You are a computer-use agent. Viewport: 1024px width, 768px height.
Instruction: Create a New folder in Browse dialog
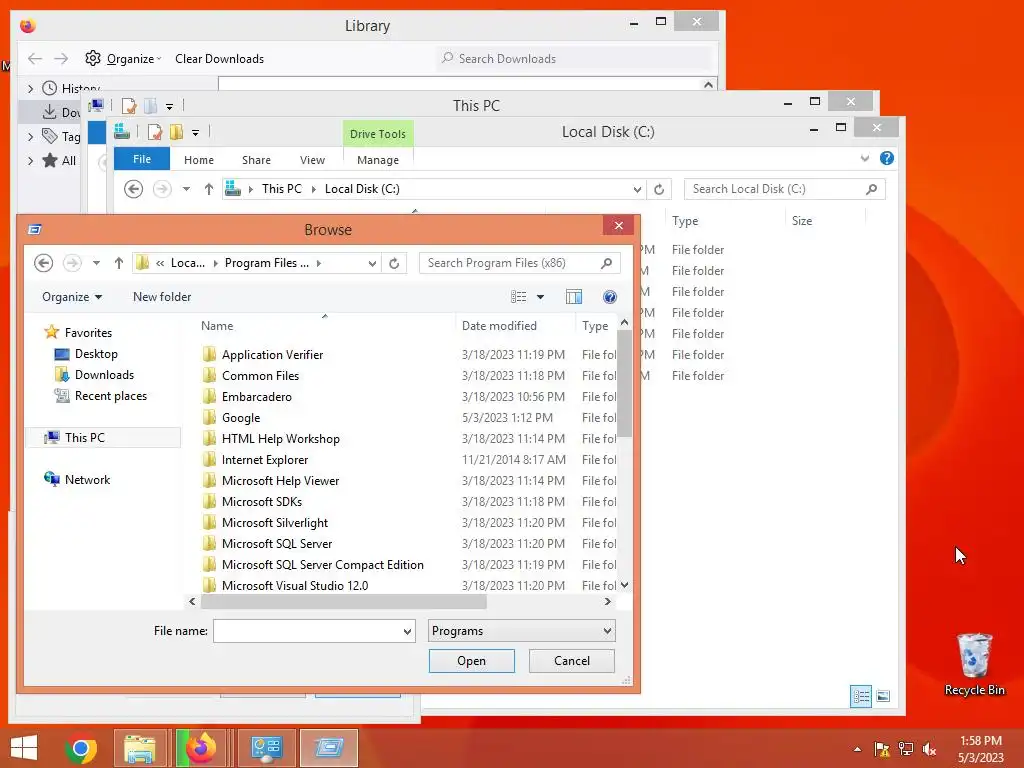(162, 297)
